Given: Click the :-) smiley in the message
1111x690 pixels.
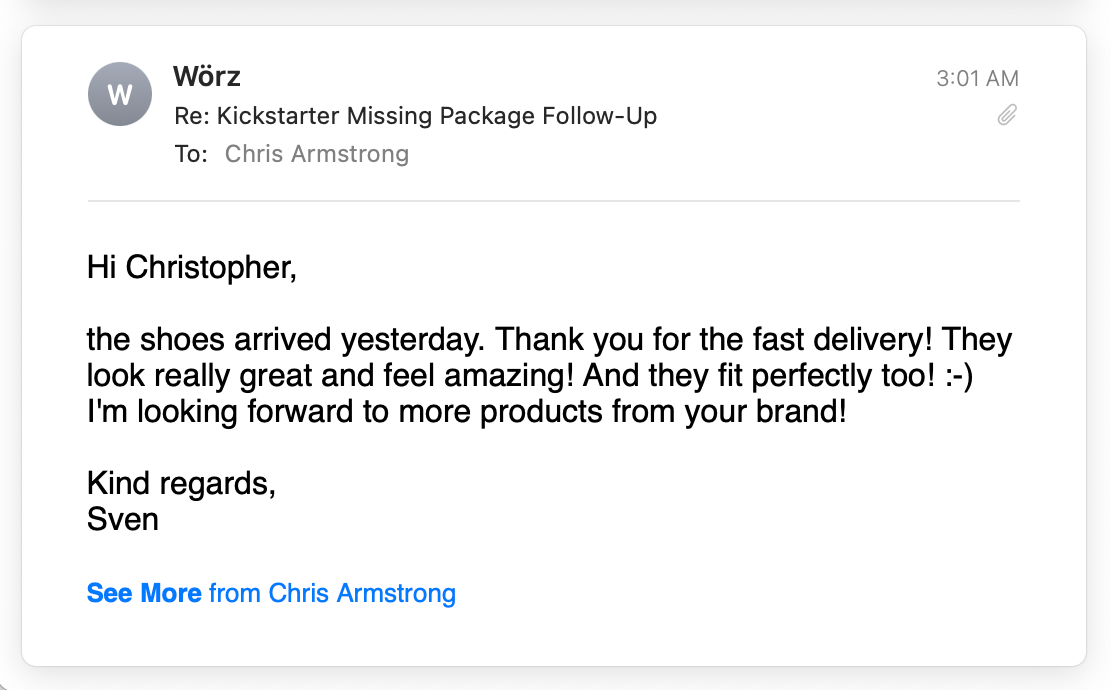Looking at the screenshot, I should [x=959, y=375].
